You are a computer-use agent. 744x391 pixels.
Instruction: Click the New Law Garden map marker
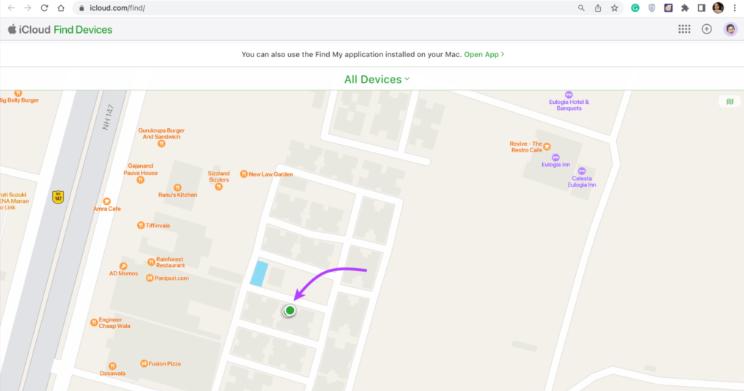click(x=243, y=174)
